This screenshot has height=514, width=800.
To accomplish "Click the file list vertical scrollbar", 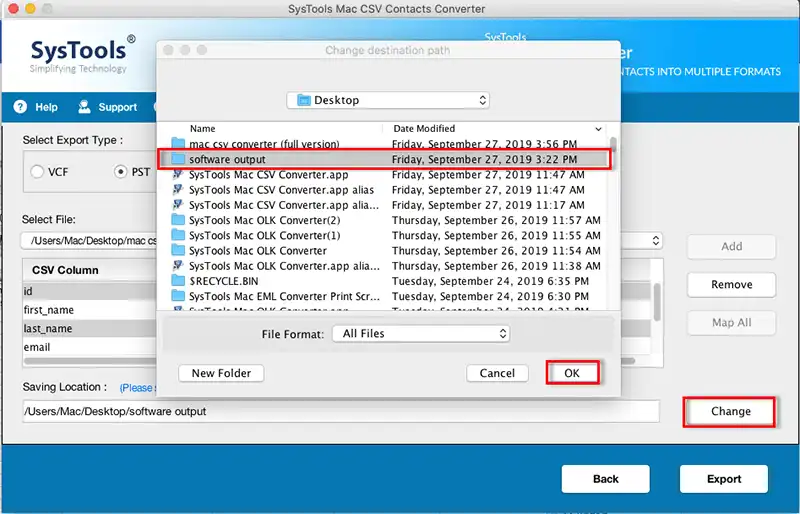I will tap(613, 144).
